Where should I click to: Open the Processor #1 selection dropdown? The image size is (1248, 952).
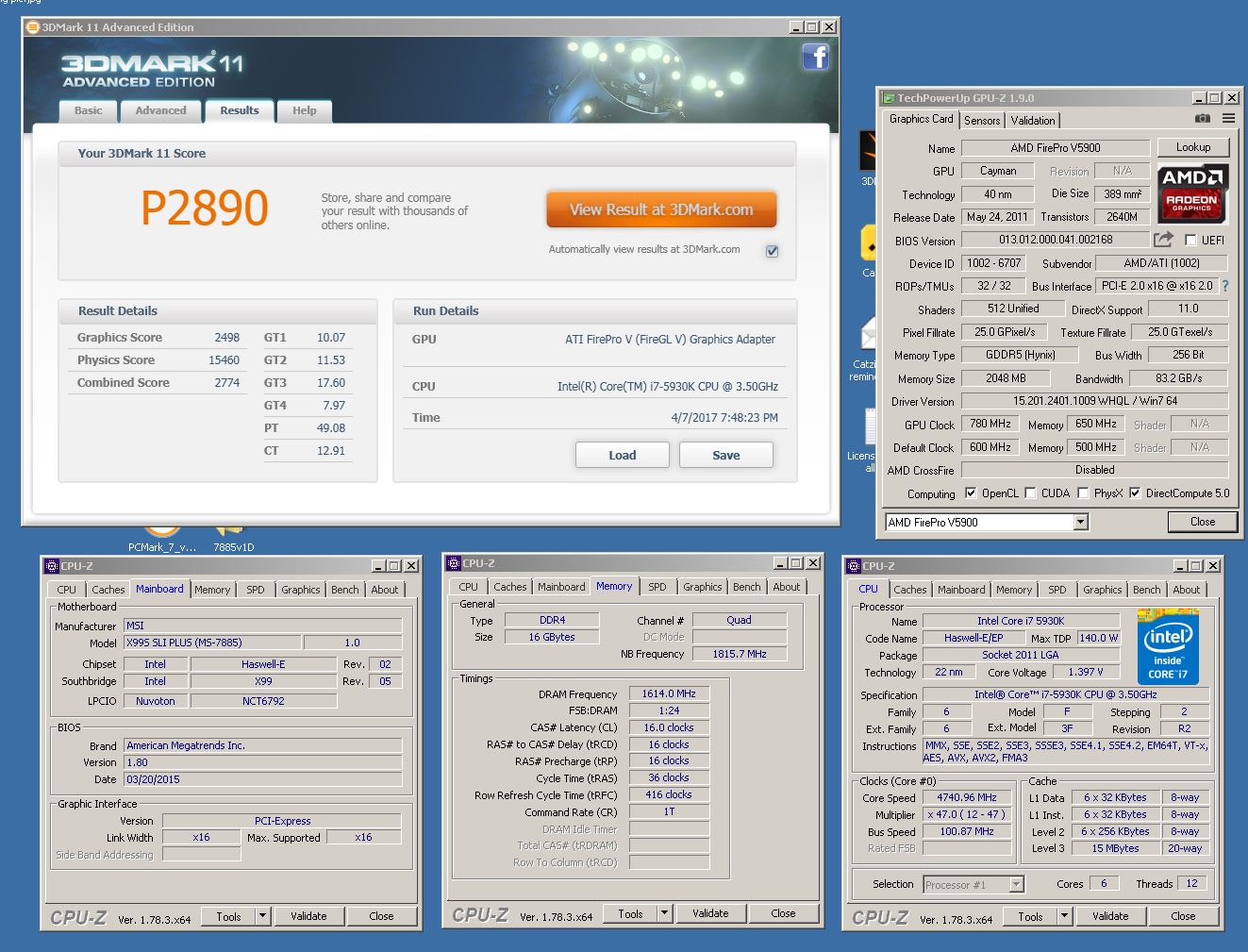point(973,884)
